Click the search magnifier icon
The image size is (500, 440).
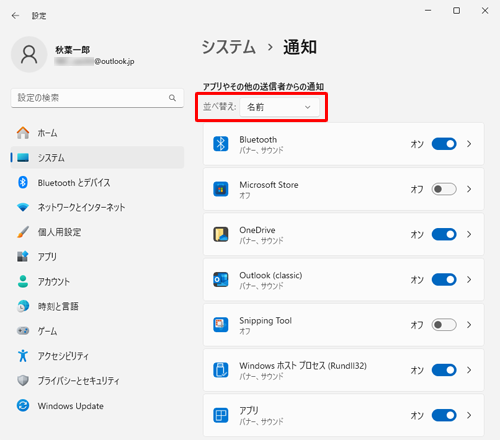pyautogui.click(x=172, y=98)
